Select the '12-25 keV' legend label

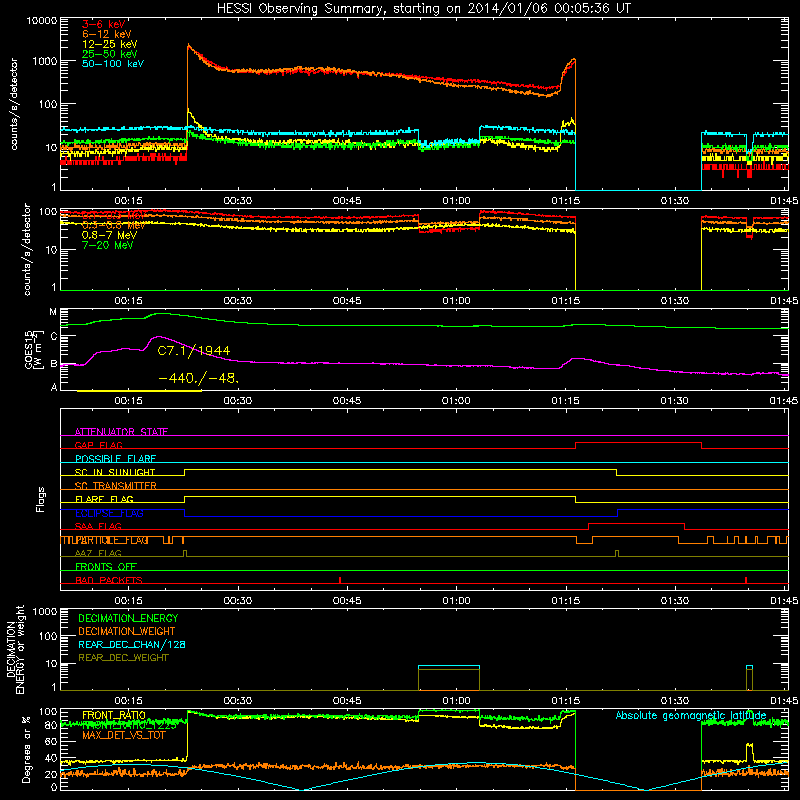coord(110,44)
